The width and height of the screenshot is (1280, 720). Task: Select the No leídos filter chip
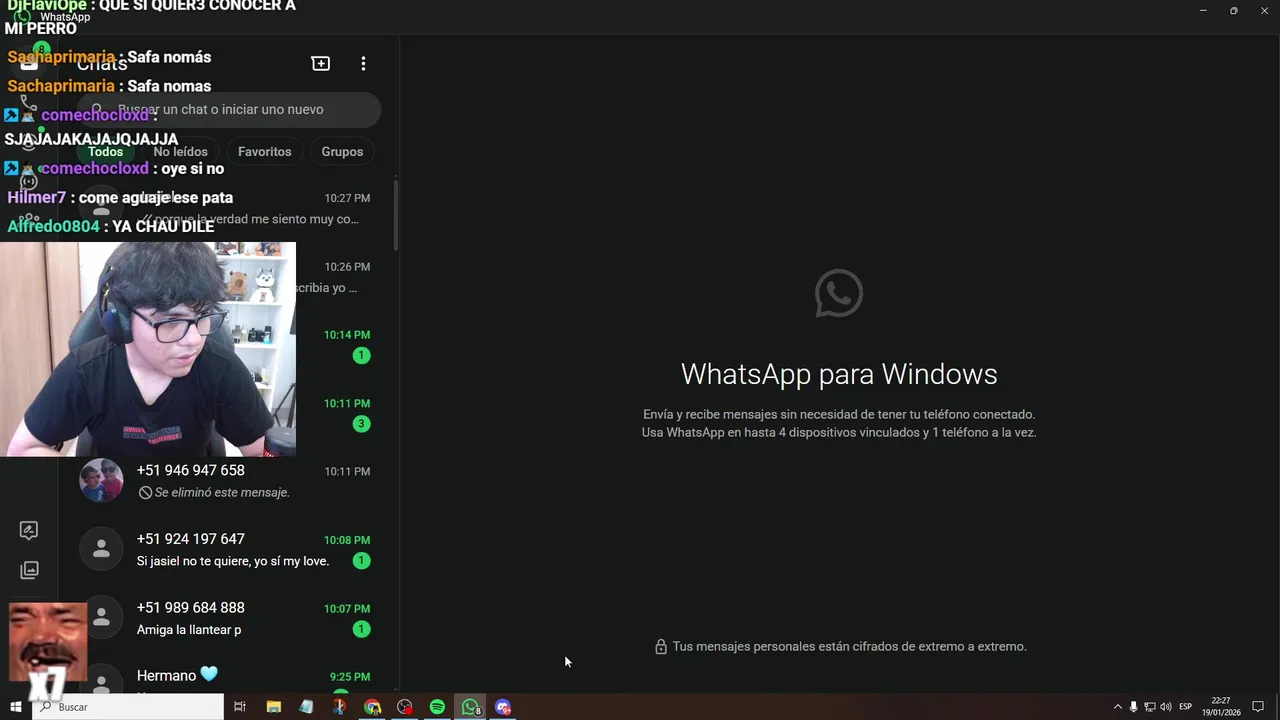tap(180, 152)
